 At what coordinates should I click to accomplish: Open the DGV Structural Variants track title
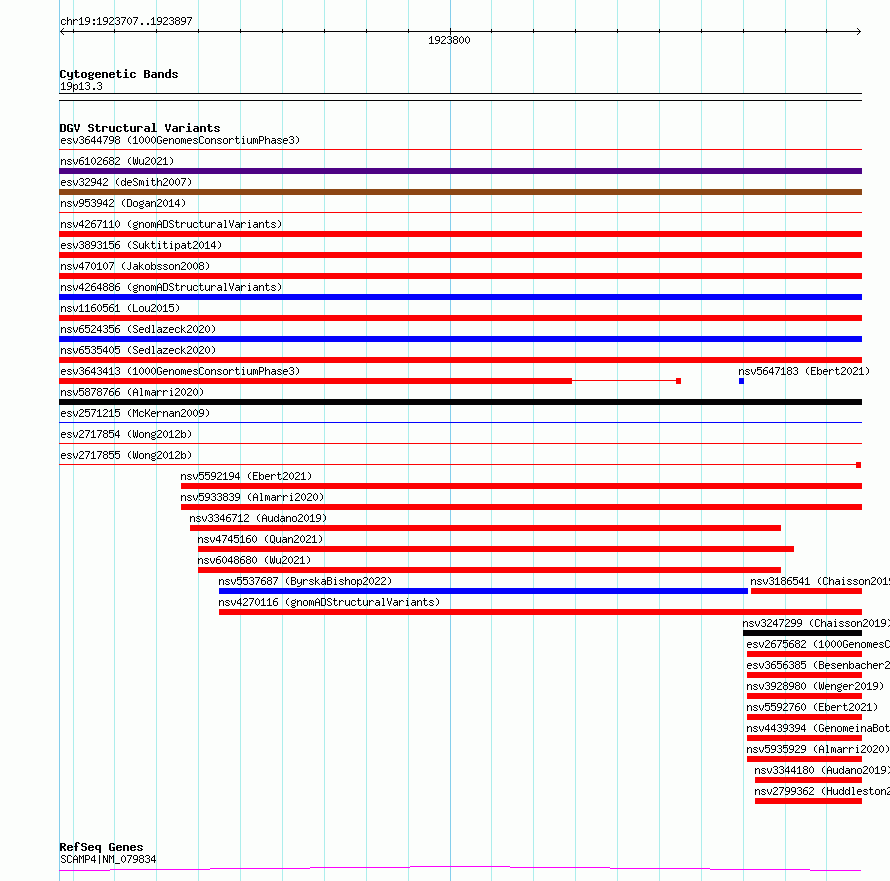pyautogui.click(x=140, y=128)
